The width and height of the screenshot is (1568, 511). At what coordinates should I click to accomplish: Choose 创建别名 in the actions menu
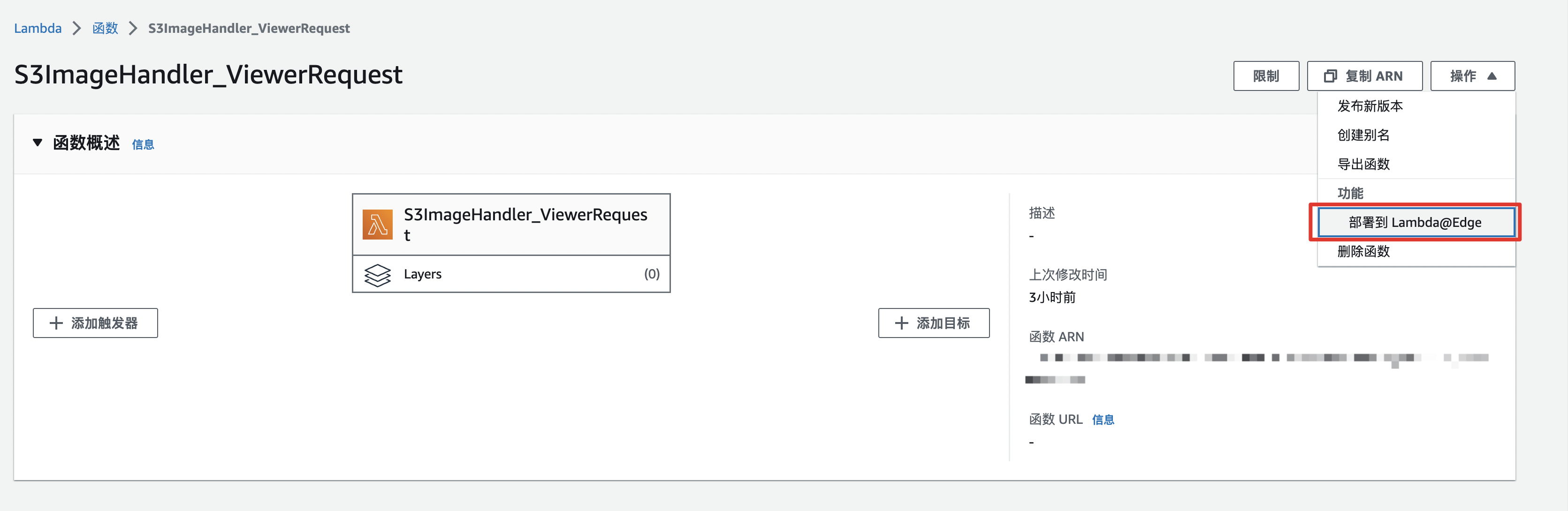1363,135
